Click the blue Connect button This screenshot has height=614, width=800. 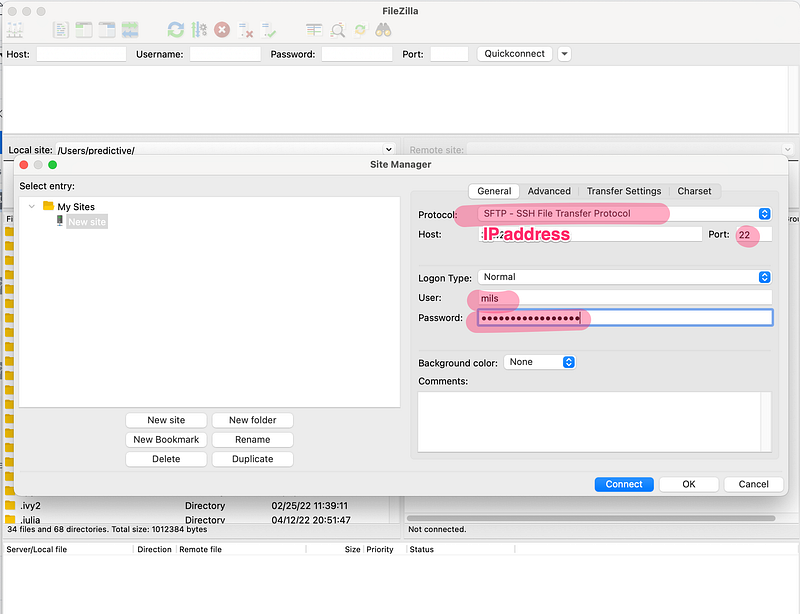click(x=624, y=484)
